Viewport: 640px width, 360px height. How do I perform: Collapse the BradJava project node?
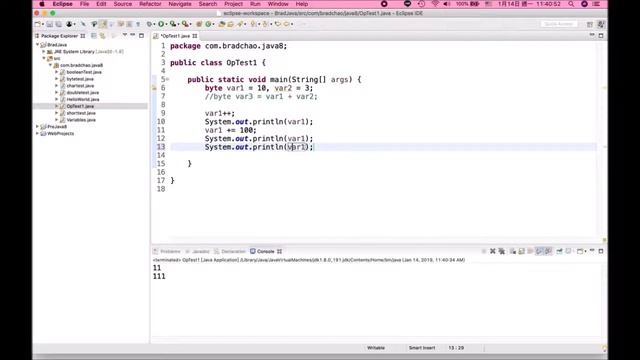pos(38,44)
